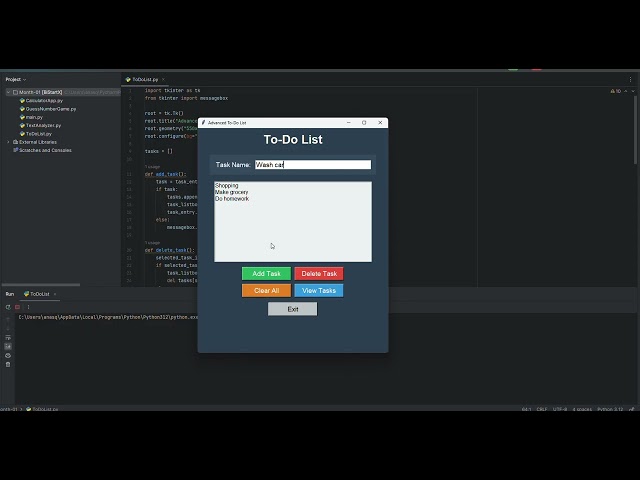Click the Exit button in To-Do window
640x480 pixels.
tap(292, 309)
